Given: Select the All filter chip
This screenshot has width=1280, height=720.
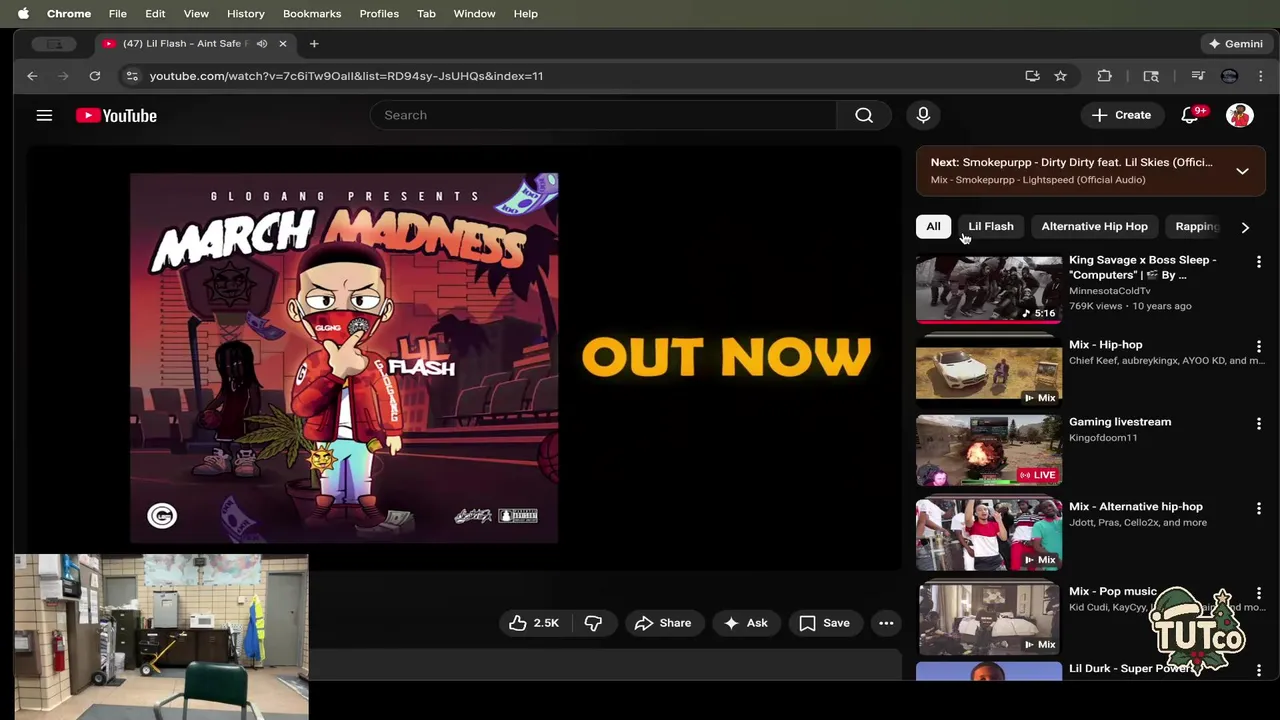Looking at the screenshot, I should pyautogui.click(x=933, y=227).
